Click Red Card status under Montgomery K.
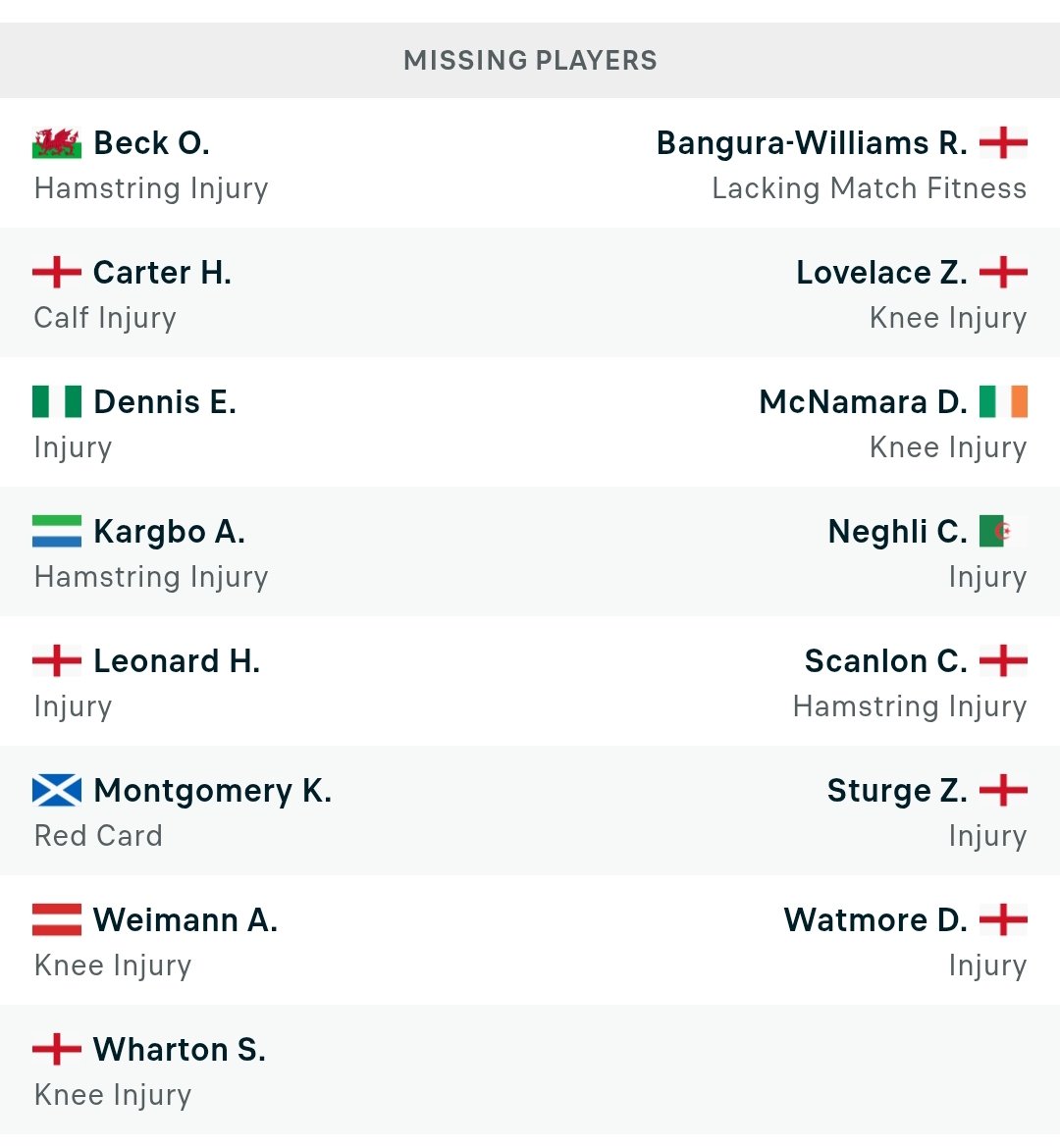The height and width of the screenshot is (1148, 1060). point(98,836)
